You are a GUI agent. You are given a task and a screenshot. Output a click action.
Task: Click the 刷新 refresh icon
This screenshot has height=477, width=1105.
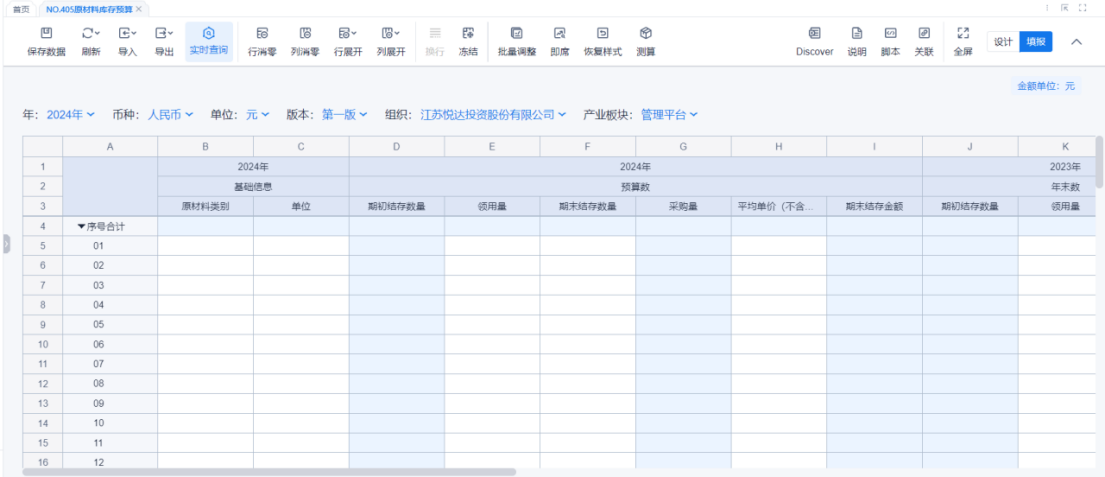point(90,34)
